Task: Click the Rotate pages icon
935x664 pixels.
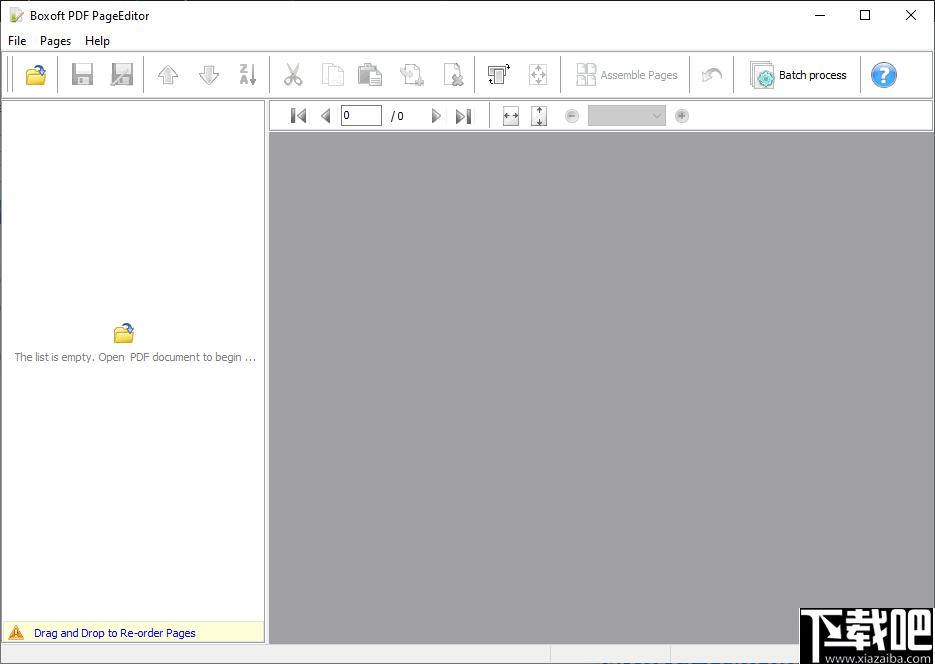Action: (x=499, y=75)
